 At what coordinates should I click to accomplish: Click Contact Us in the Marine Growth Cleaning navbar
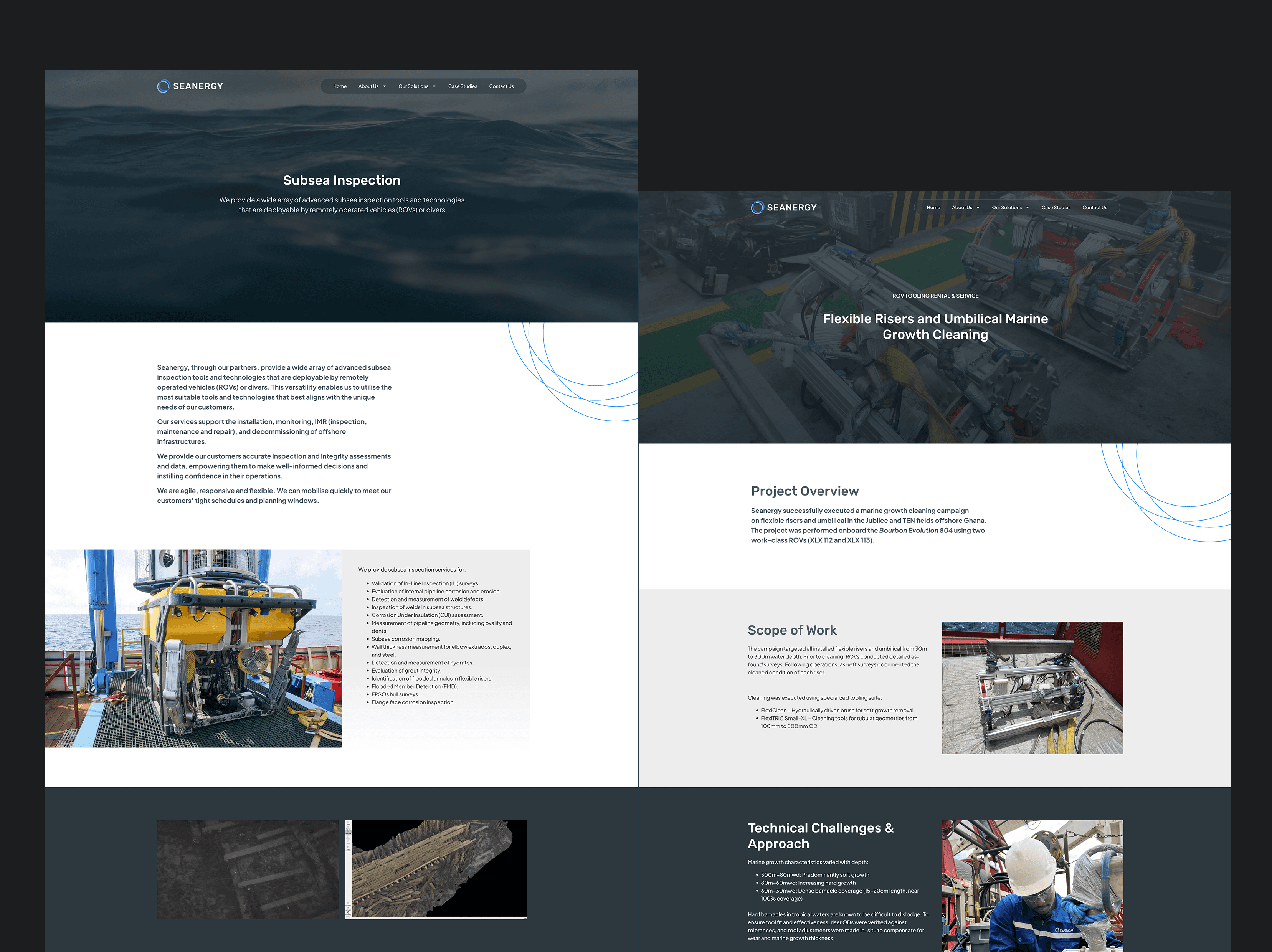coord(1094,208)
